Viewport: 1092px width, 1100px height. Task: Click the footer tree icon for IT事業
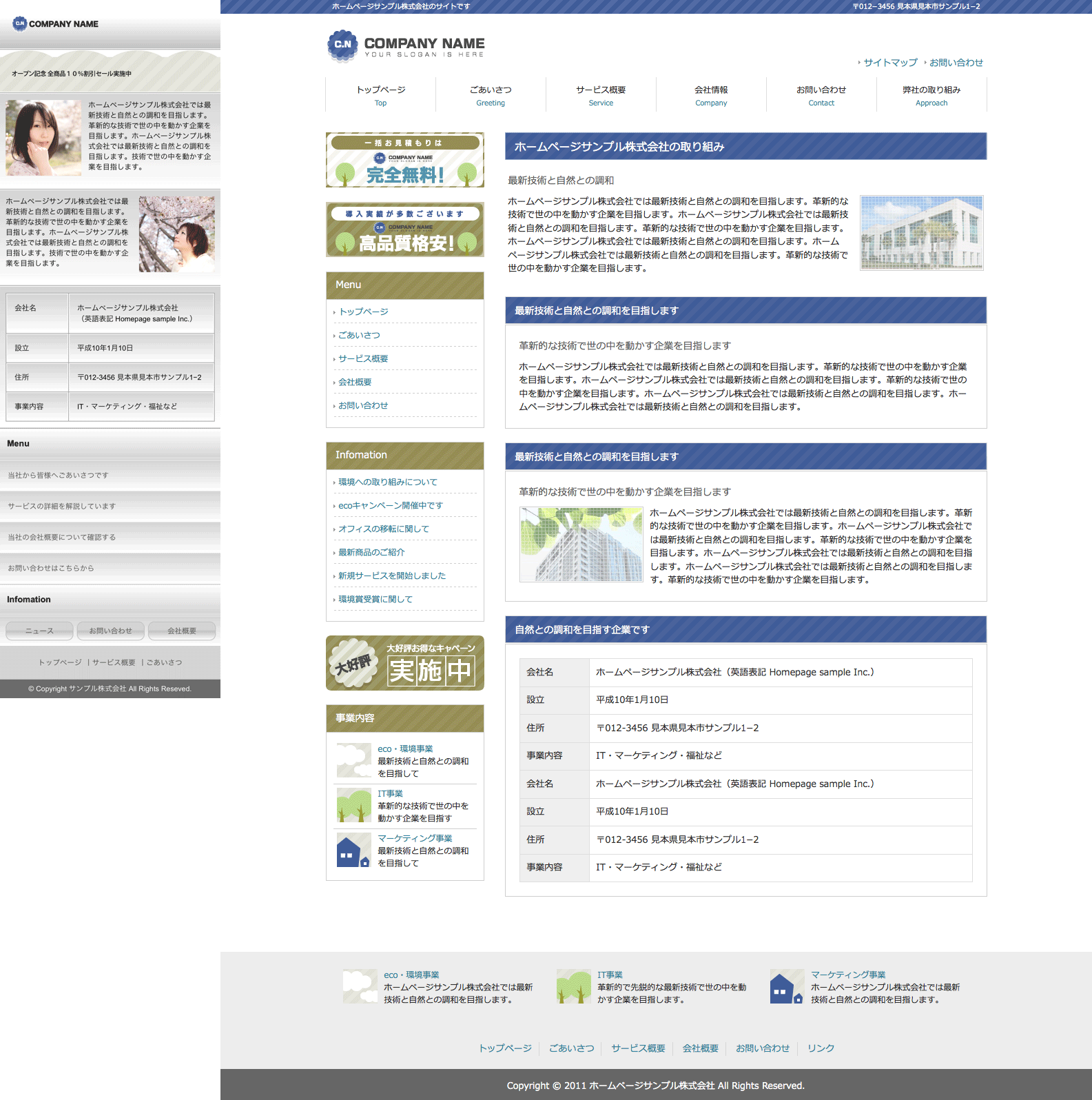pos(573,986)
